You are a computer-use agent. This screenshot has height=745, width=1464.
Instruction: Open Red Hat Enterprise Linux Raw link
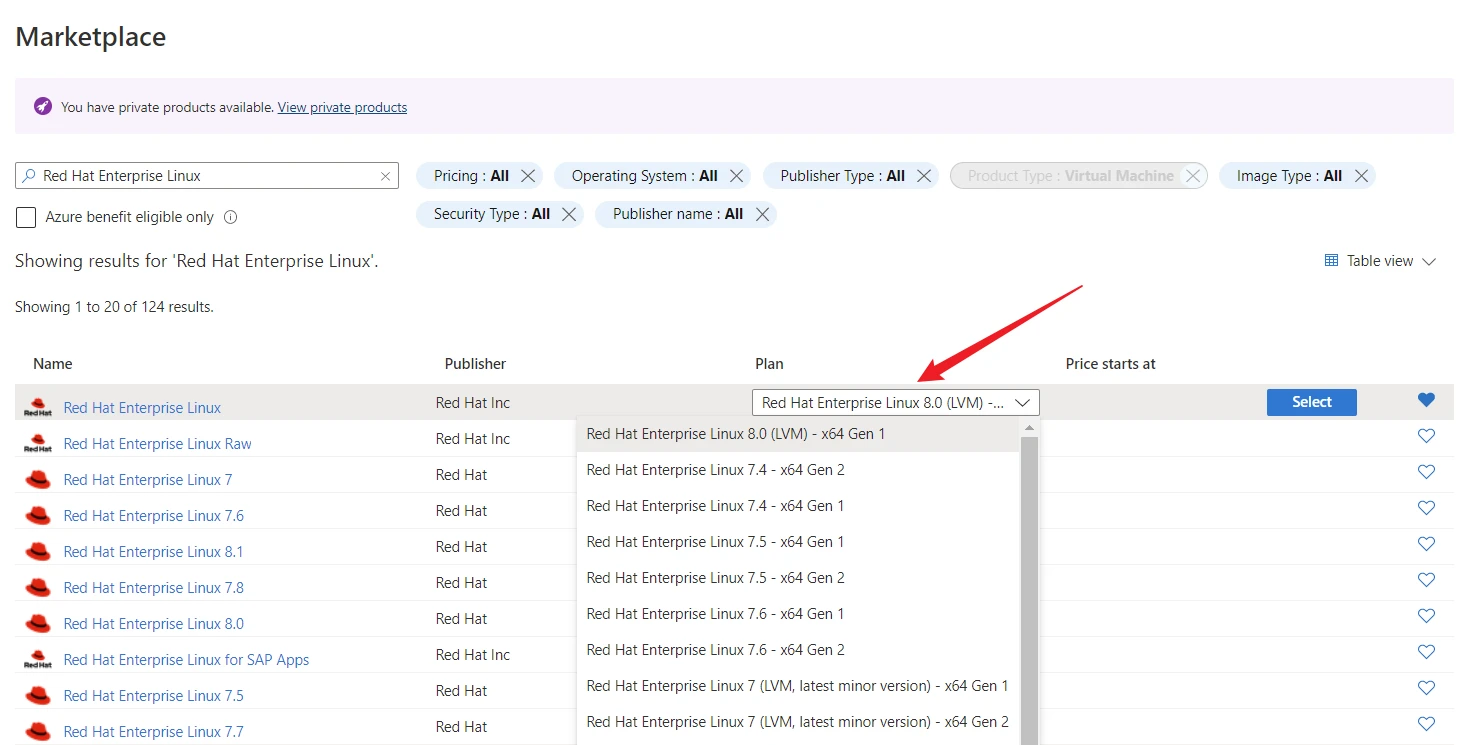(157, 444)
